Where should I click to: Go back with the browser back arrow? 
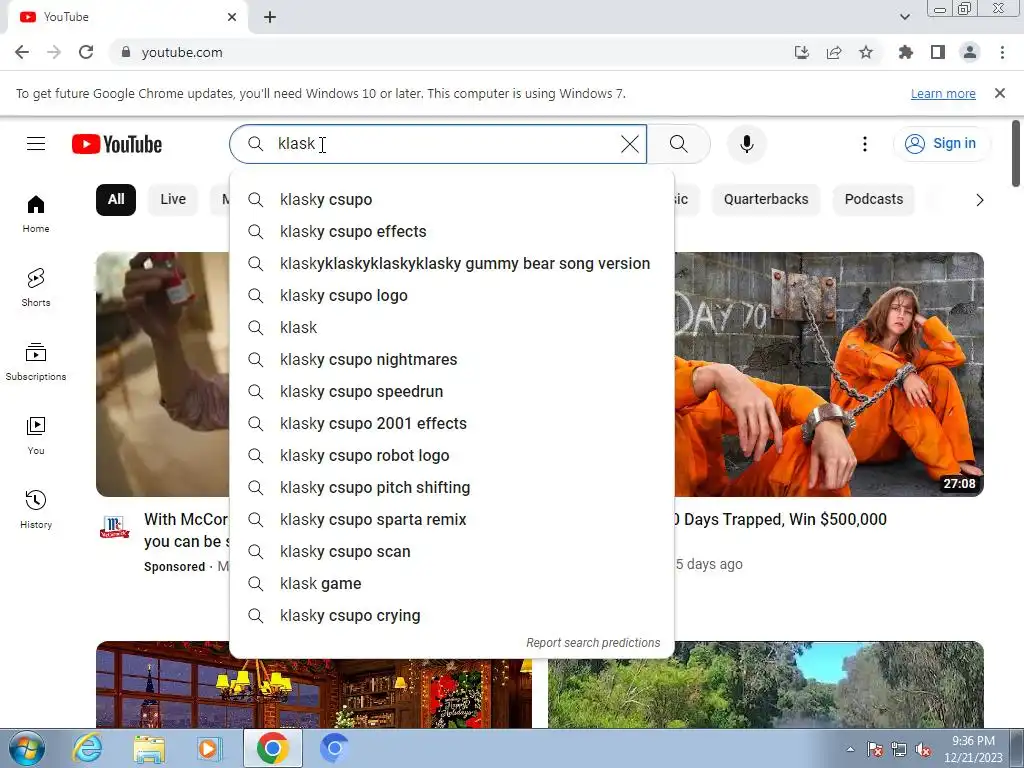(22, 52)
